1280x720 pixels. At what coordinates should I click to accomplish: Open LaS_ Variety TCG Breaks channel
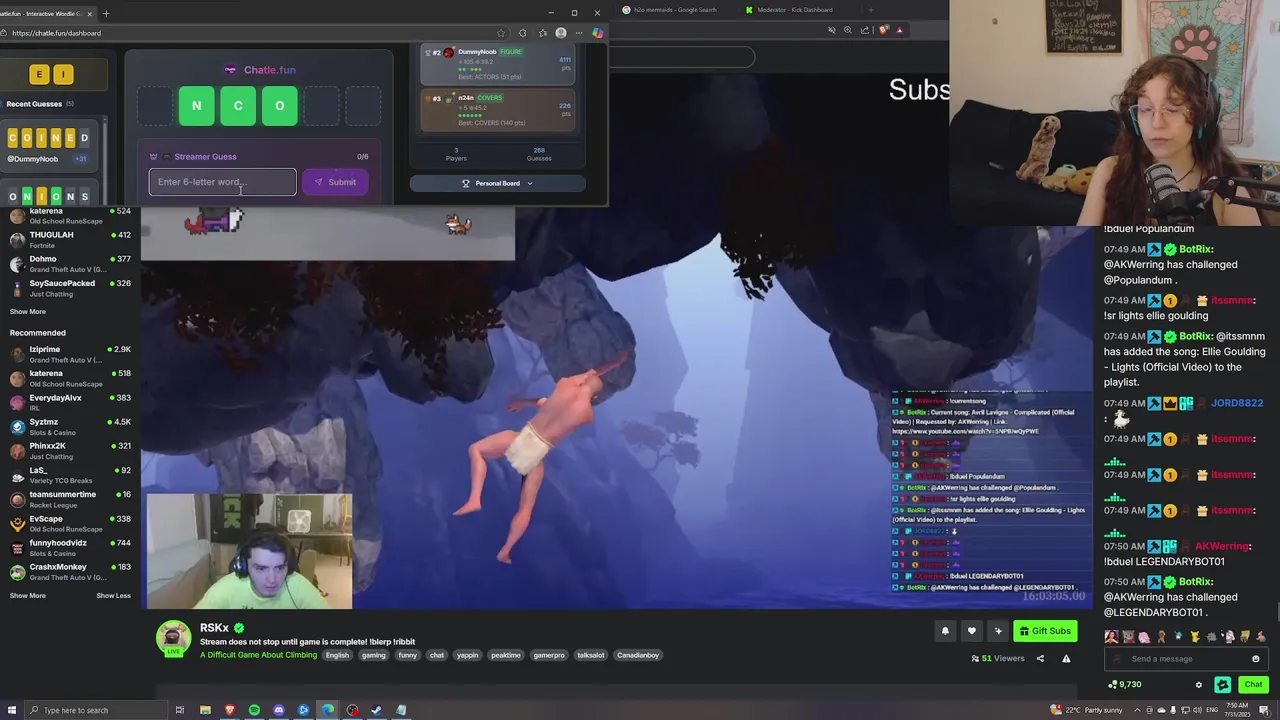(x=70, y=475)
